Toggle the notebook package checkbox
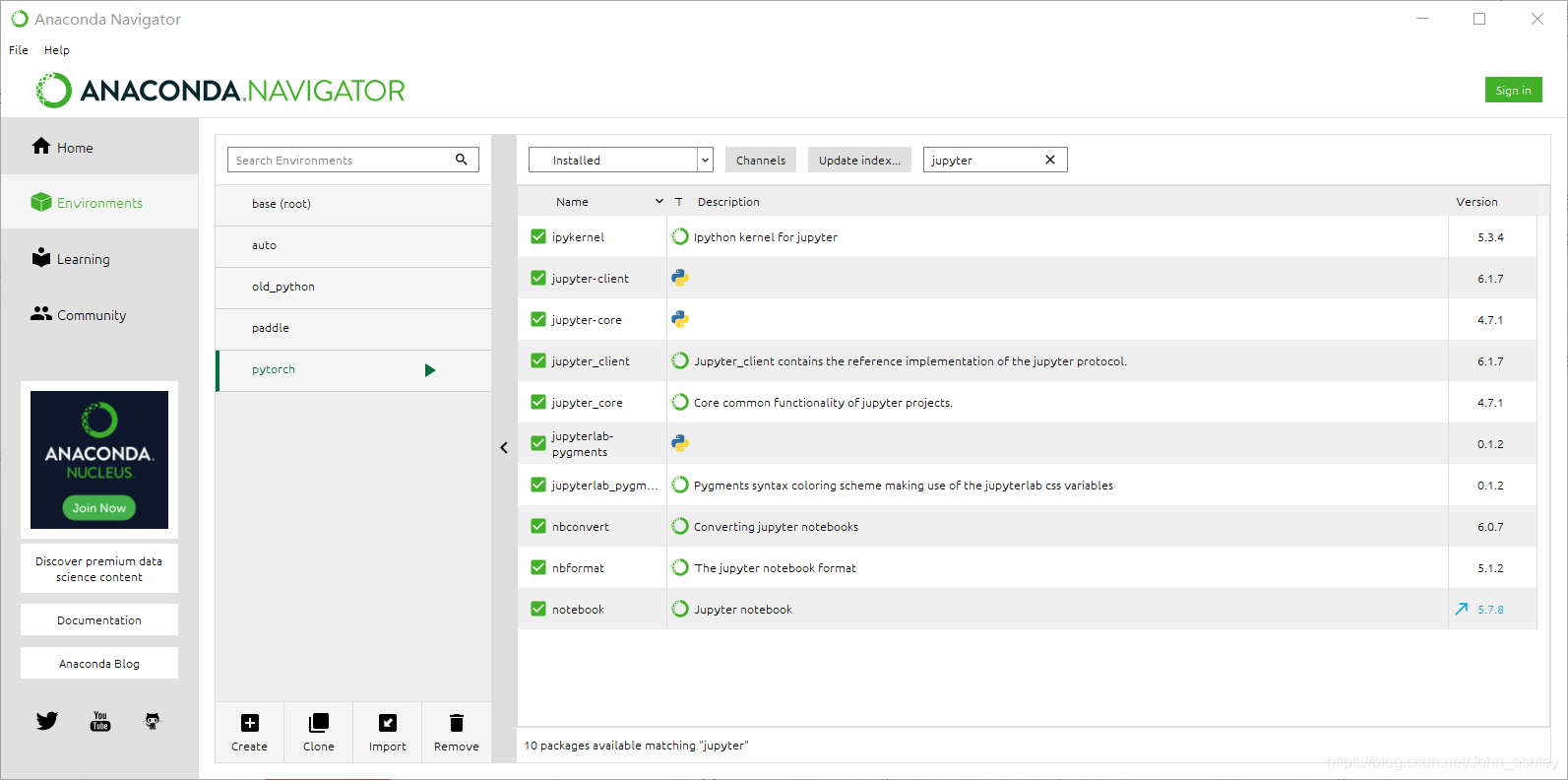1568x780 pixels. (538, 609)
